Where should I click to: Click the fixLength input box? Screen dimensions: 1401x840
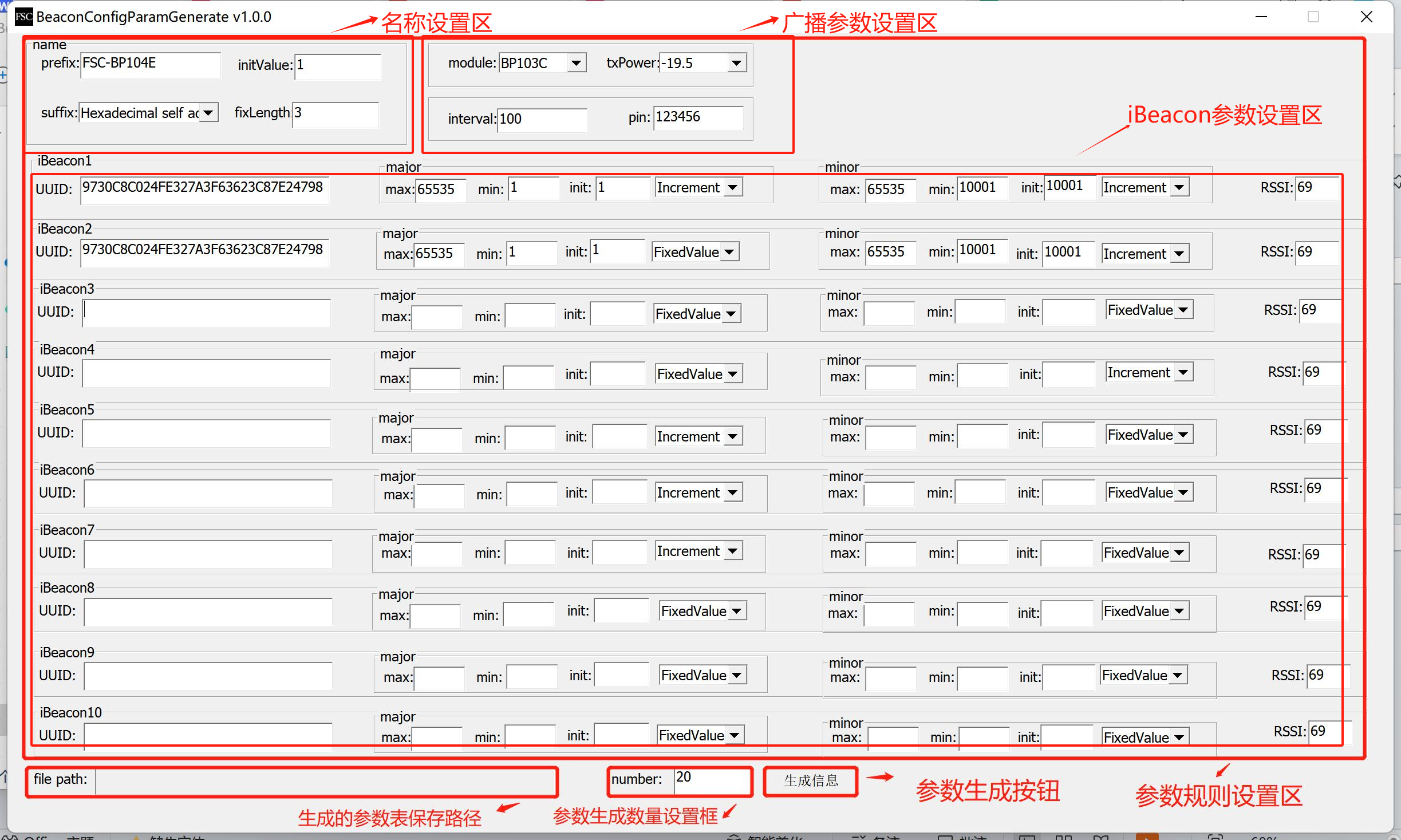pos(335,114)
